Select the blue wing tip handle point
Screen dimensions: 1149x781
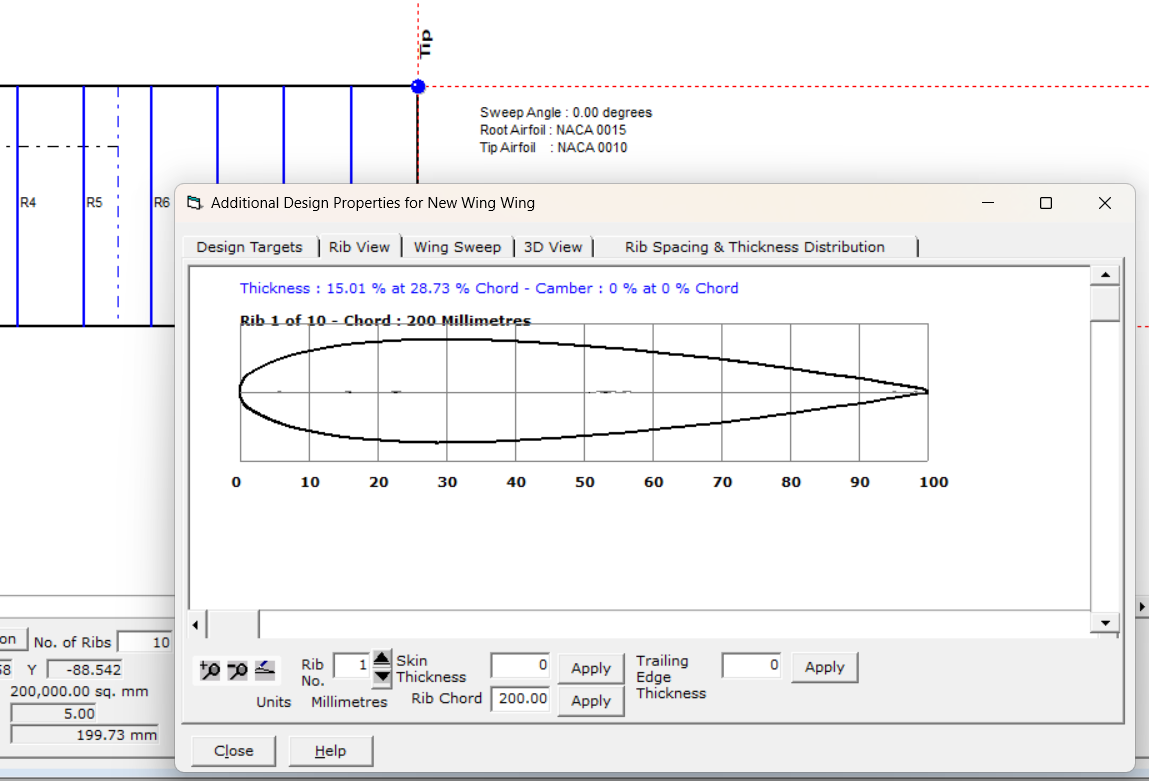click(x=418, y=86)
